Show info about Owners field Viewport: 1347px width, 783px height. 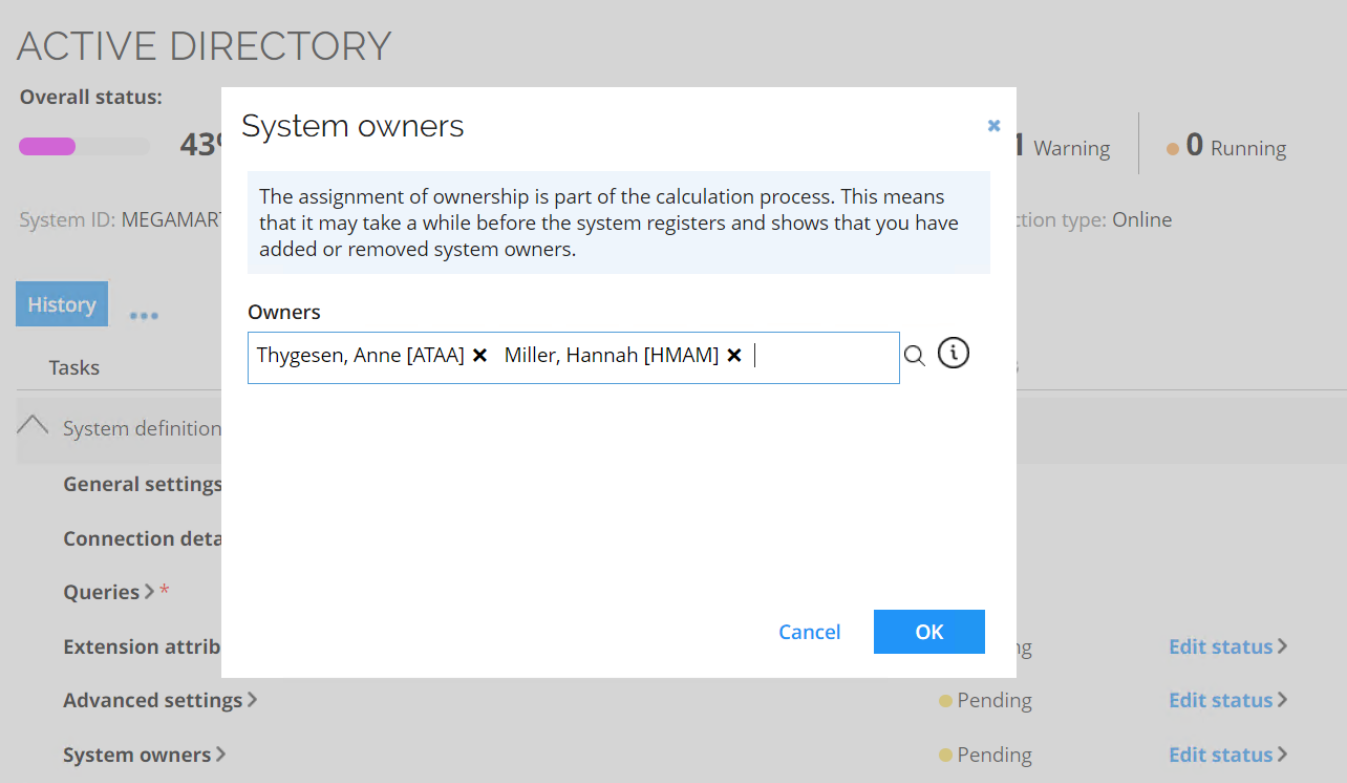[954, 353]
